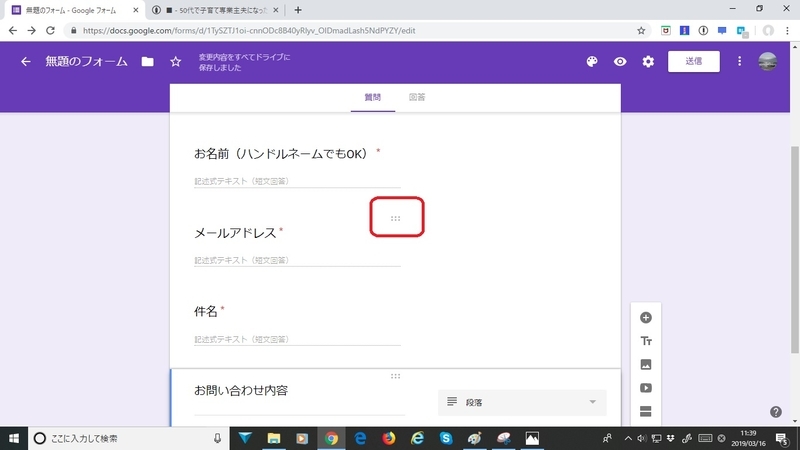Click the taskbar search box
The image size is (800, 450).
[128, 438]
